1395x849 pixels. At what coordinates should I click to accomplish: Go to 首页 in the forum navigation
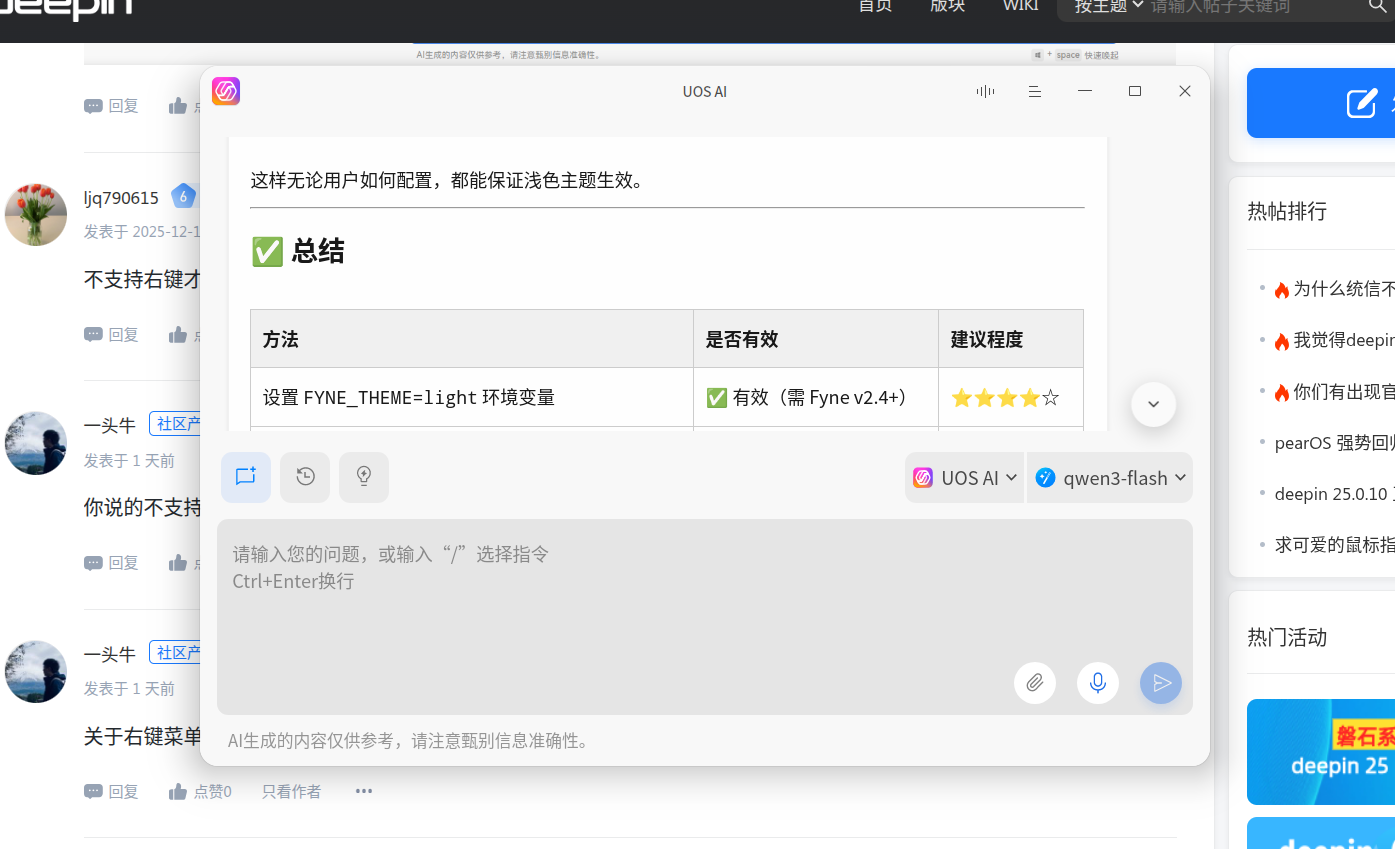point(875,6)
